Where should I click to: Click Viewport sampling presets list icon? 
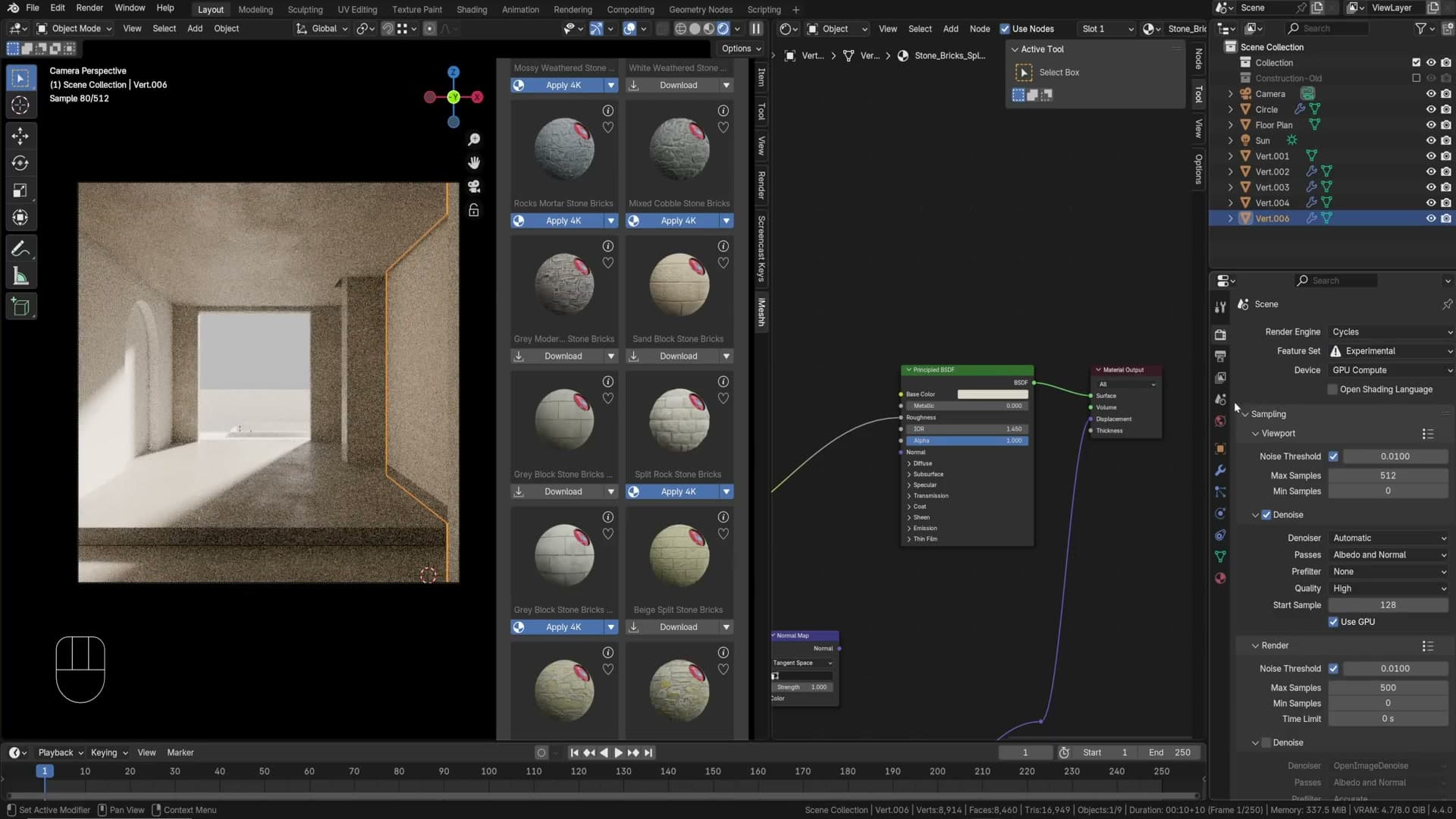[x=1428, y=434]
